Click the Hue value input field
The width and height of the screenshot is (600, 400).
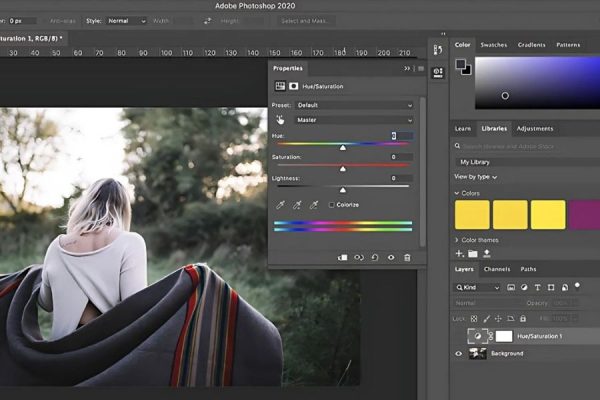pyautogui.click(x=401, y=135)
